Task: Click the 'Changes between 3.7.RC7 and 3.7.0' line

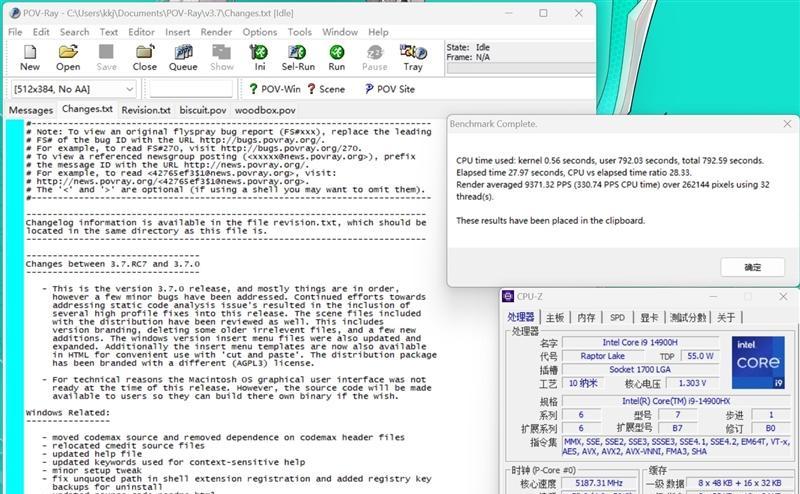Action: tap(113, 264)
